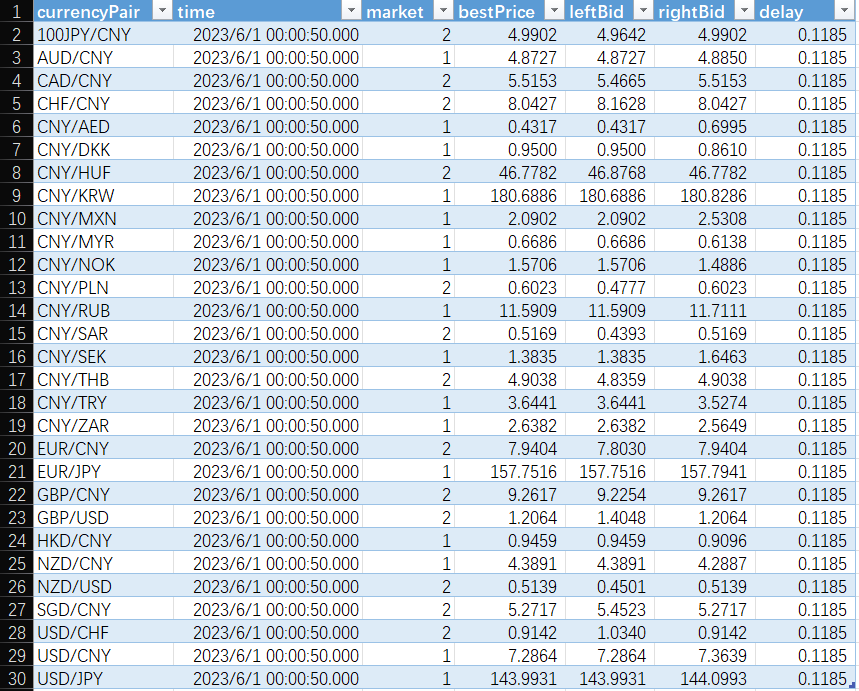Viewport: 859px width, 691px height.
Task: Open the time column filter dropdown
Action: [350, 12]
